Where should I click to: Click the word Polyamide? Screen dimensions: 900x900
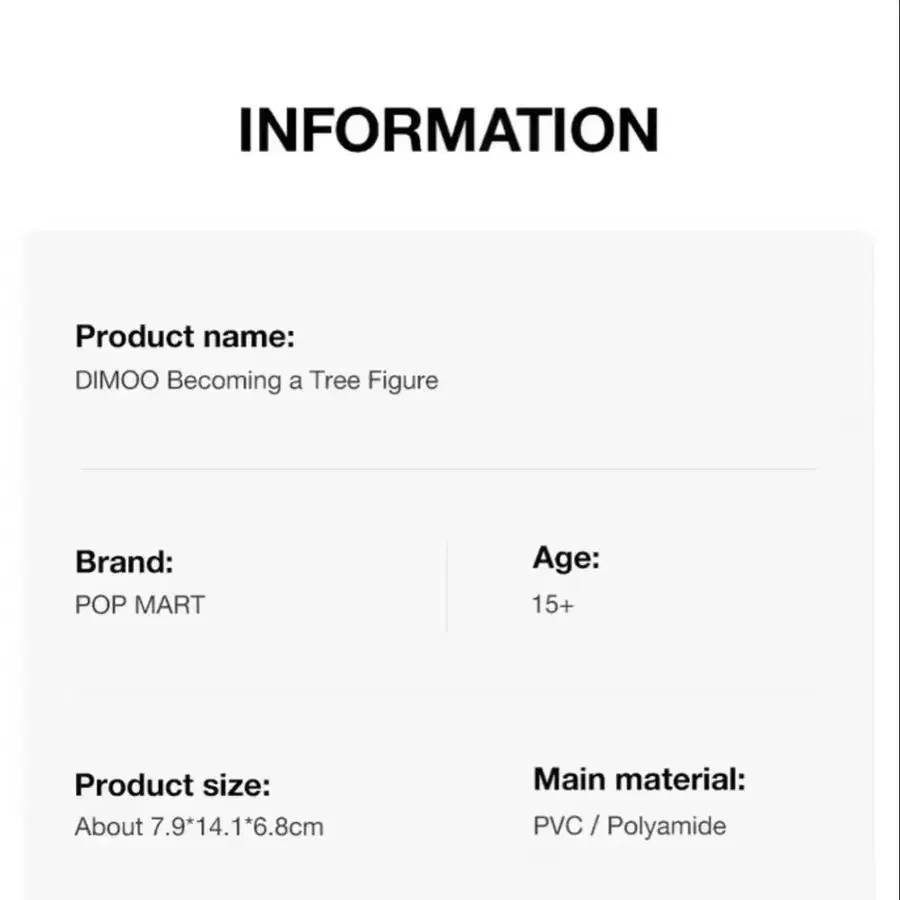(x=666, y=827)
